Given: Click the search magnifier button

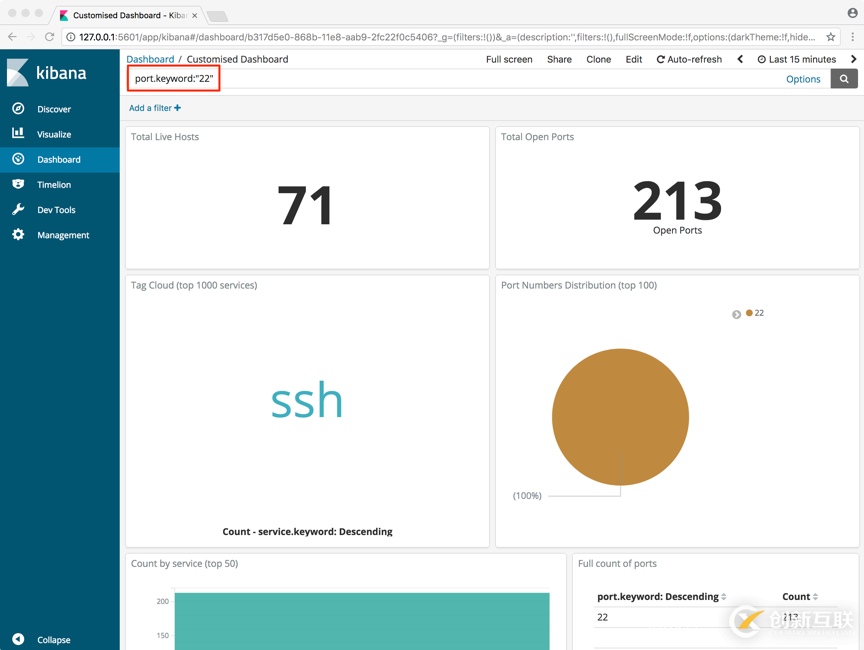Looking at the screenshot, I should pyautogui.click(x=844, y=79).
